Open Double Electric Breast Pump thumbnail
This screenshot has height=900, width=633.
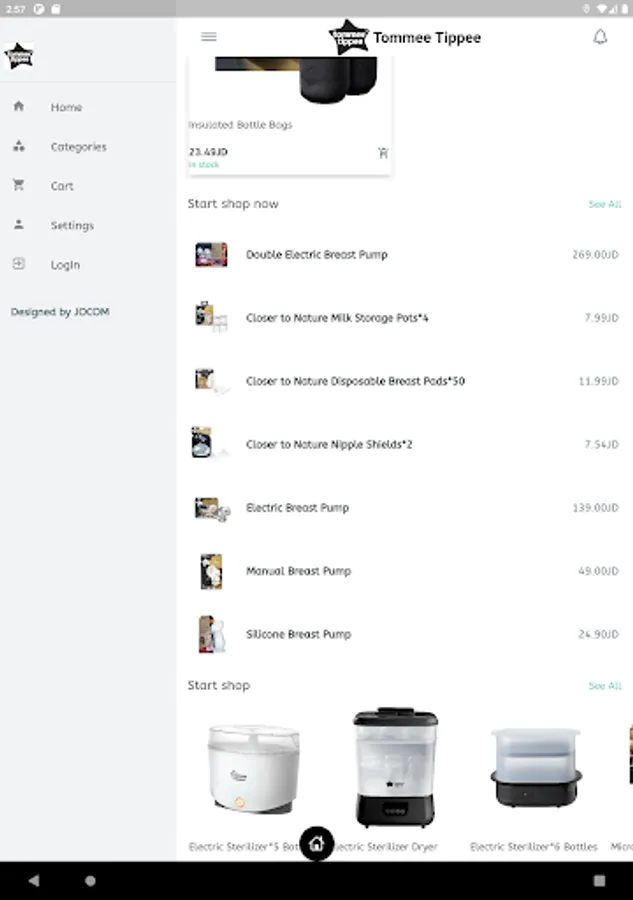[211, 254]
